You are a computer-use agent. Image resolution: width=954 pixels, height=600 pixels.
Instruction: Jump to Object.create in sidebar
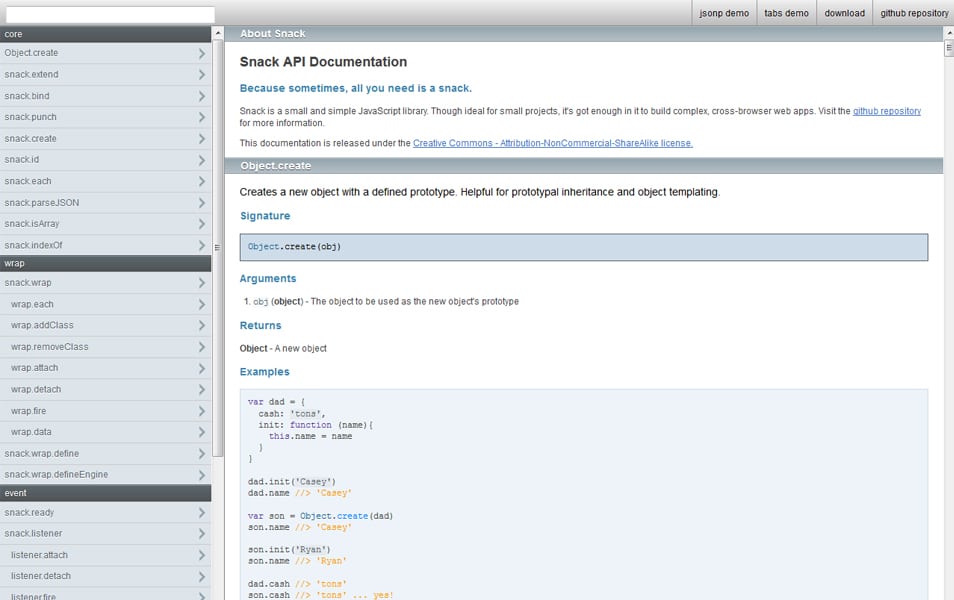point(106,53)
